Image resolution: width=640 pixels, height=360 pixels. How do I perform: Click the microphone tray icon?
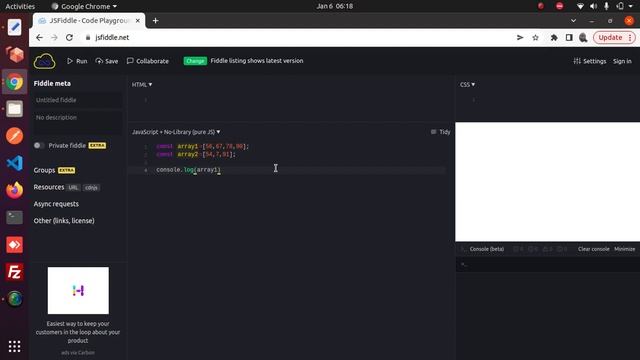pos(607,6)
